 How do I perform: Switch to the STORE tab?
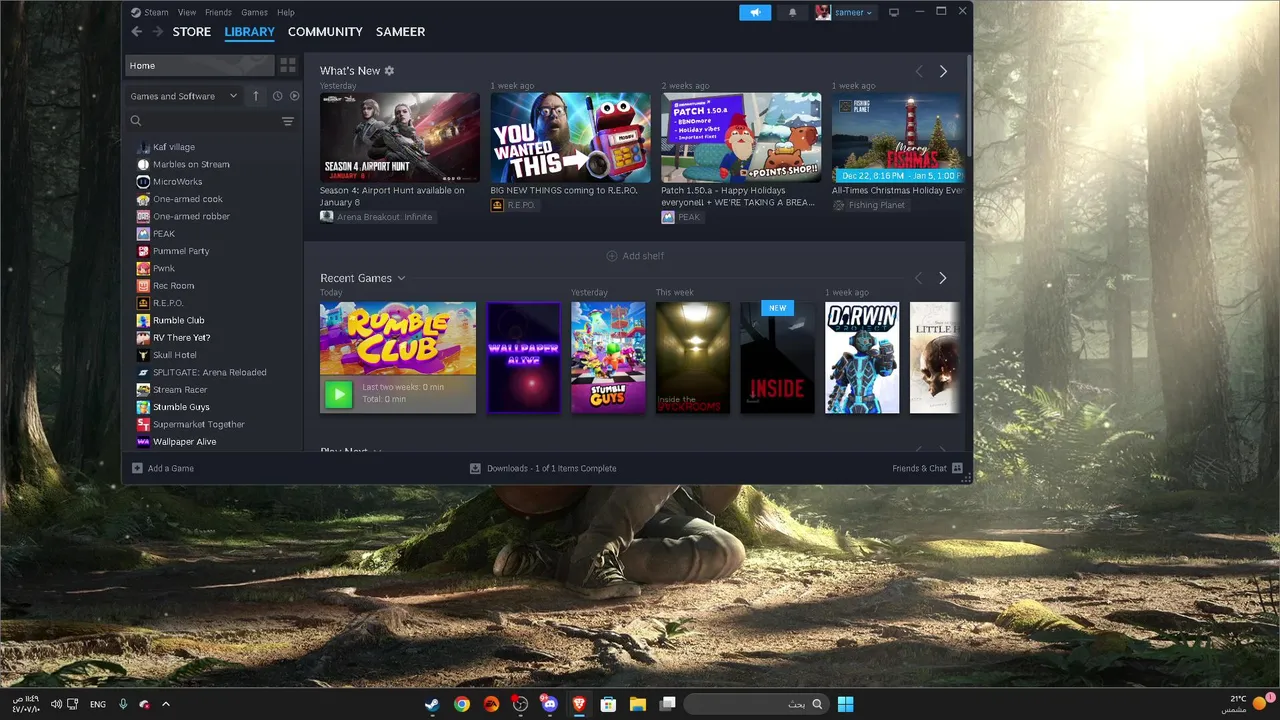click(192, 32)
